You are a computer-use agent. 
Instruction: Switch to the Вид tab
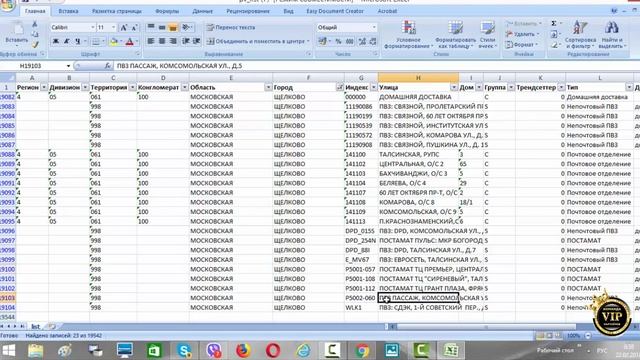coord(288,11)
